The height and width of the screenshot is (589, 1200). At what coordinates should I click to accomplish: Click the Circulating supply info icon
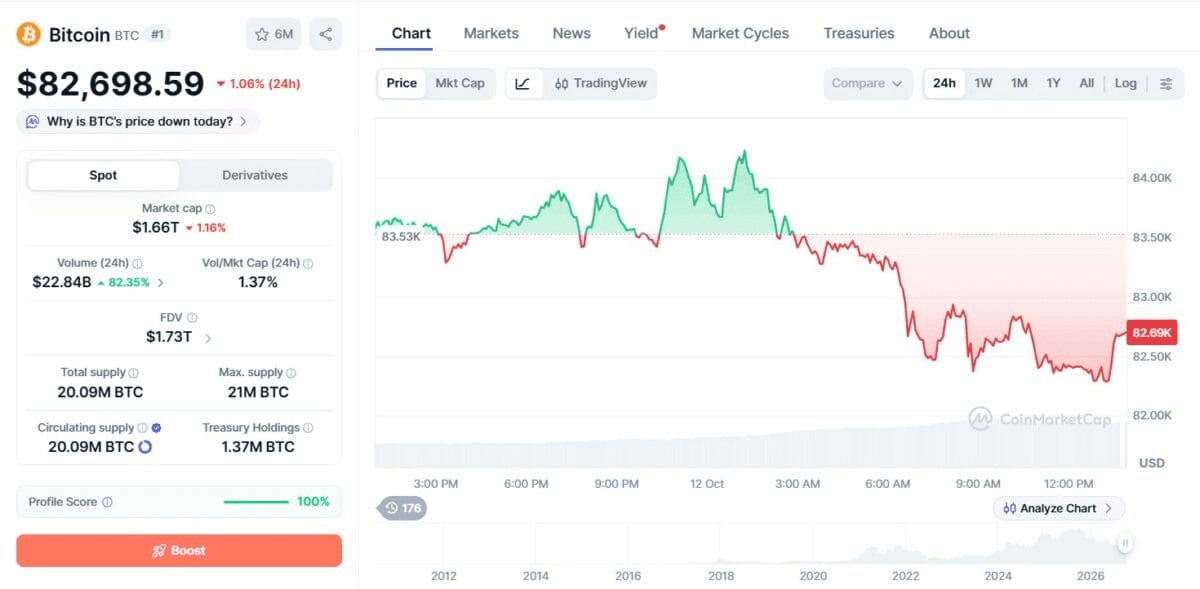point(142,428)
